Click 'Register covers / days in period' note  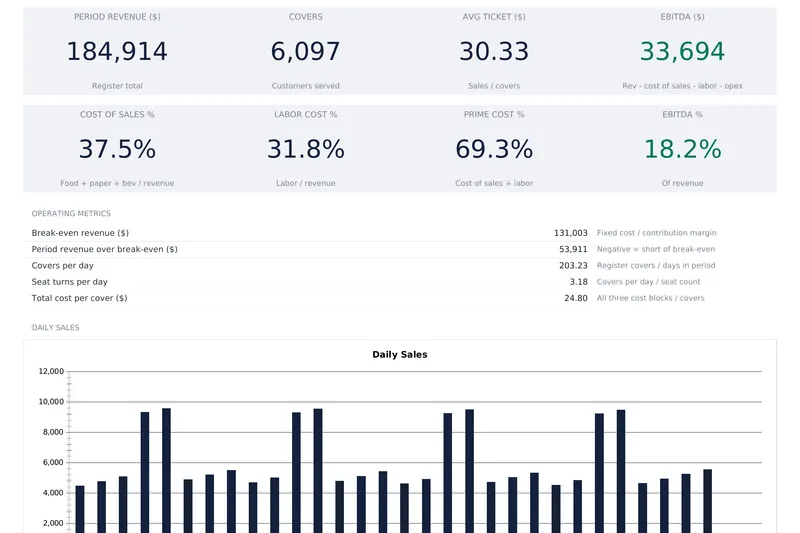[x=656, y=266]
